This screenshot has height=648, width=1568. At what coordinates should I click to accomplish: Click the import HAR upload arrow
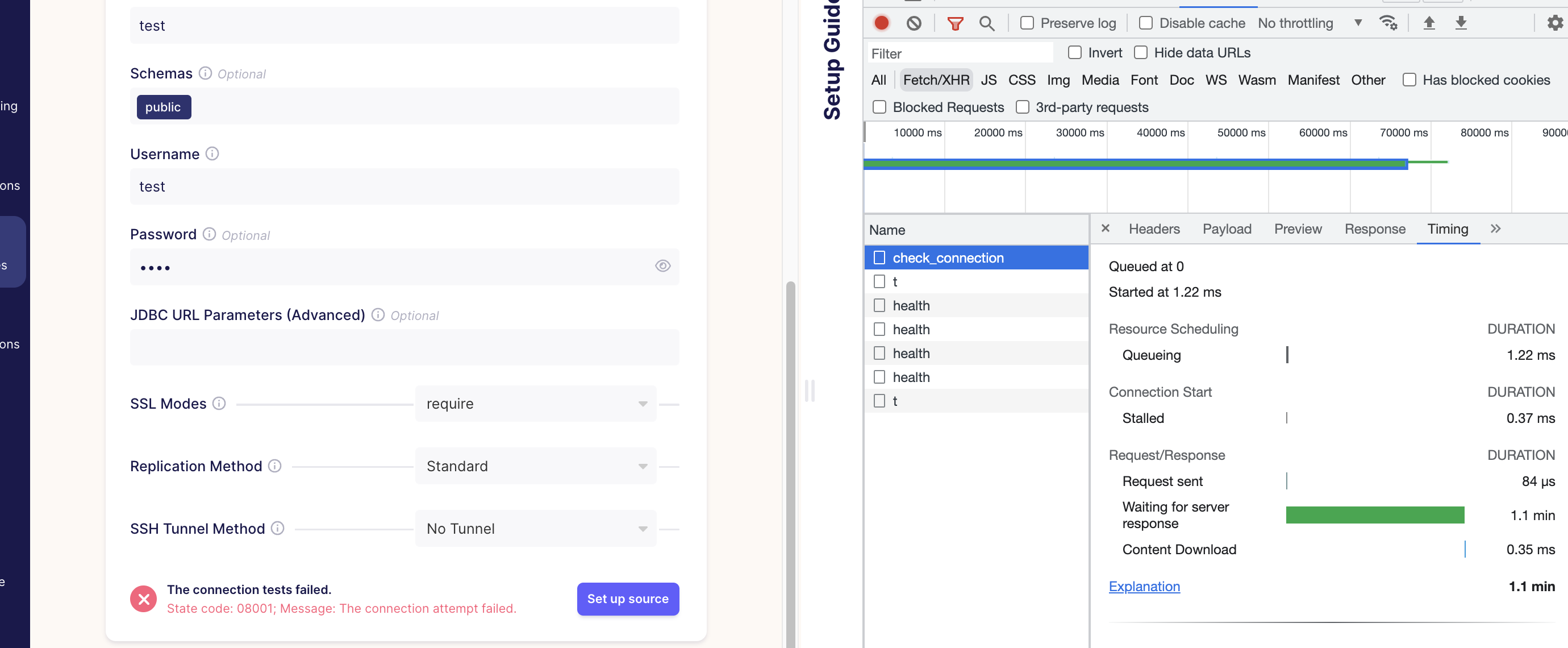1429,23
